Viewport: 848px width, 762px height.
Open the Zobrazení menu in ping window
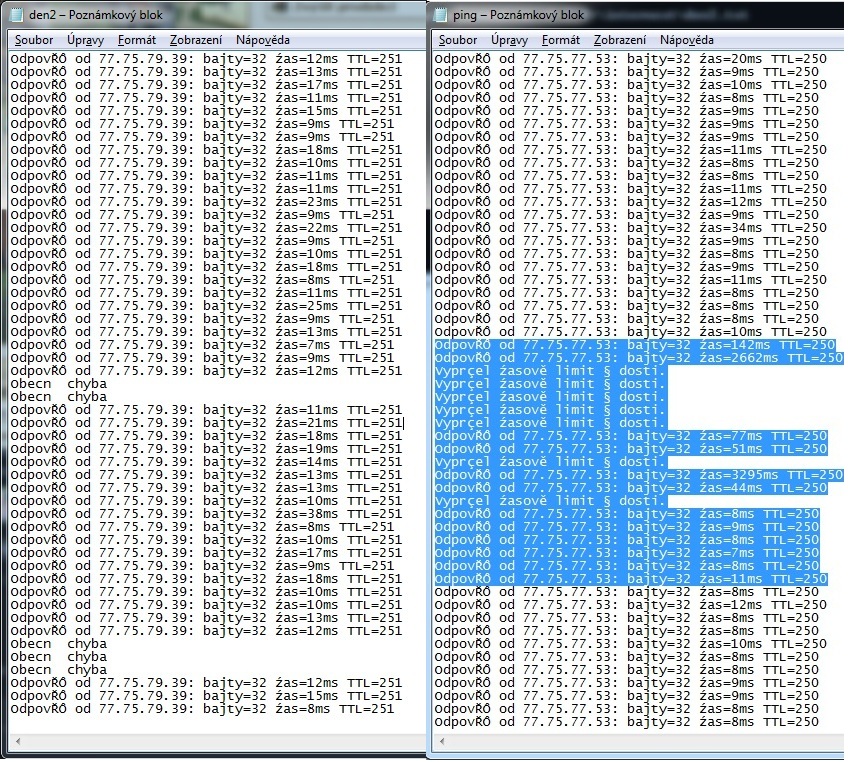[620, 40]
